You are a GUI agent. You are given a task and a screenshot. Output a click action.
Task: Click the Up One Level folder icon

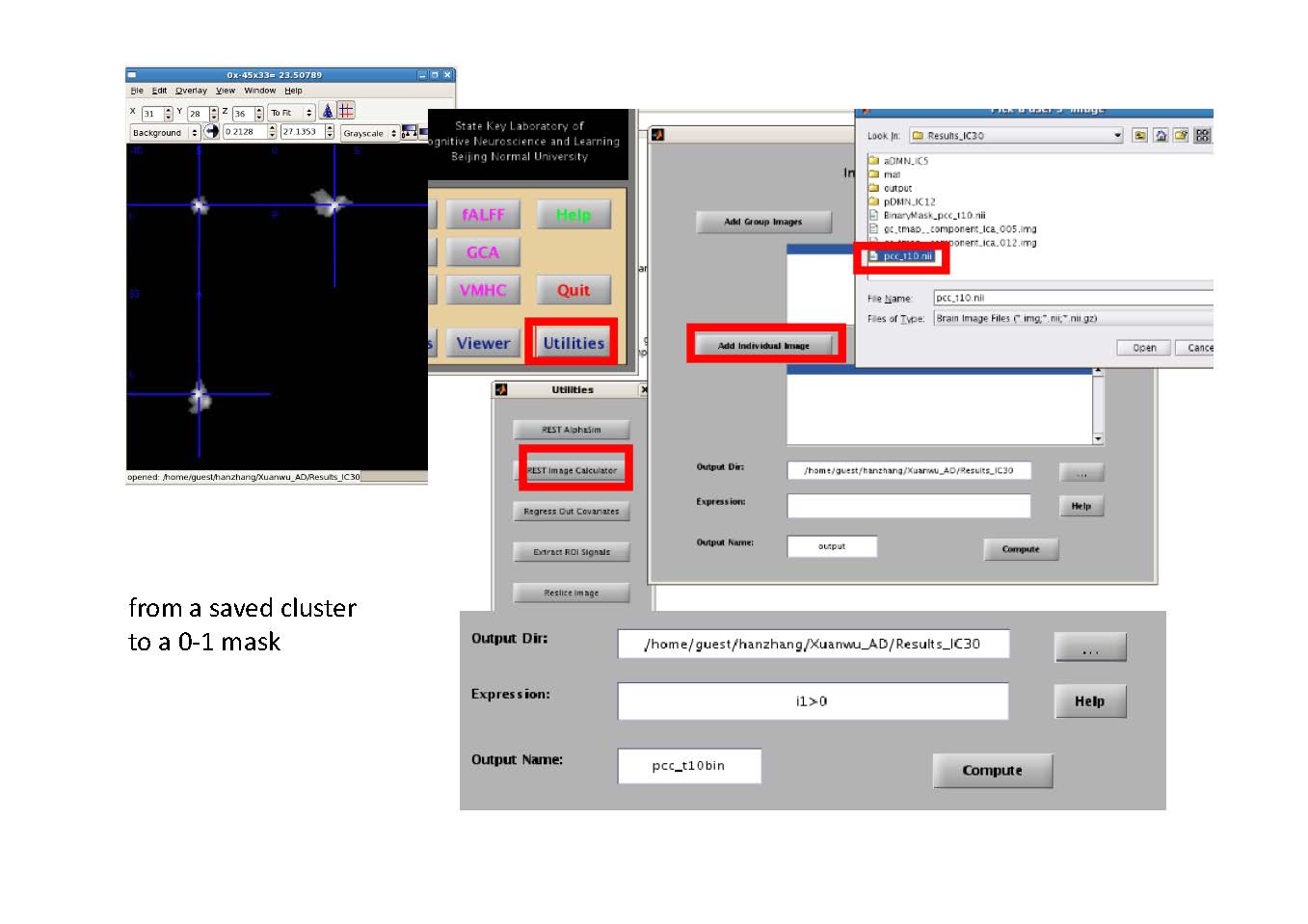(x=1140, y=136)
